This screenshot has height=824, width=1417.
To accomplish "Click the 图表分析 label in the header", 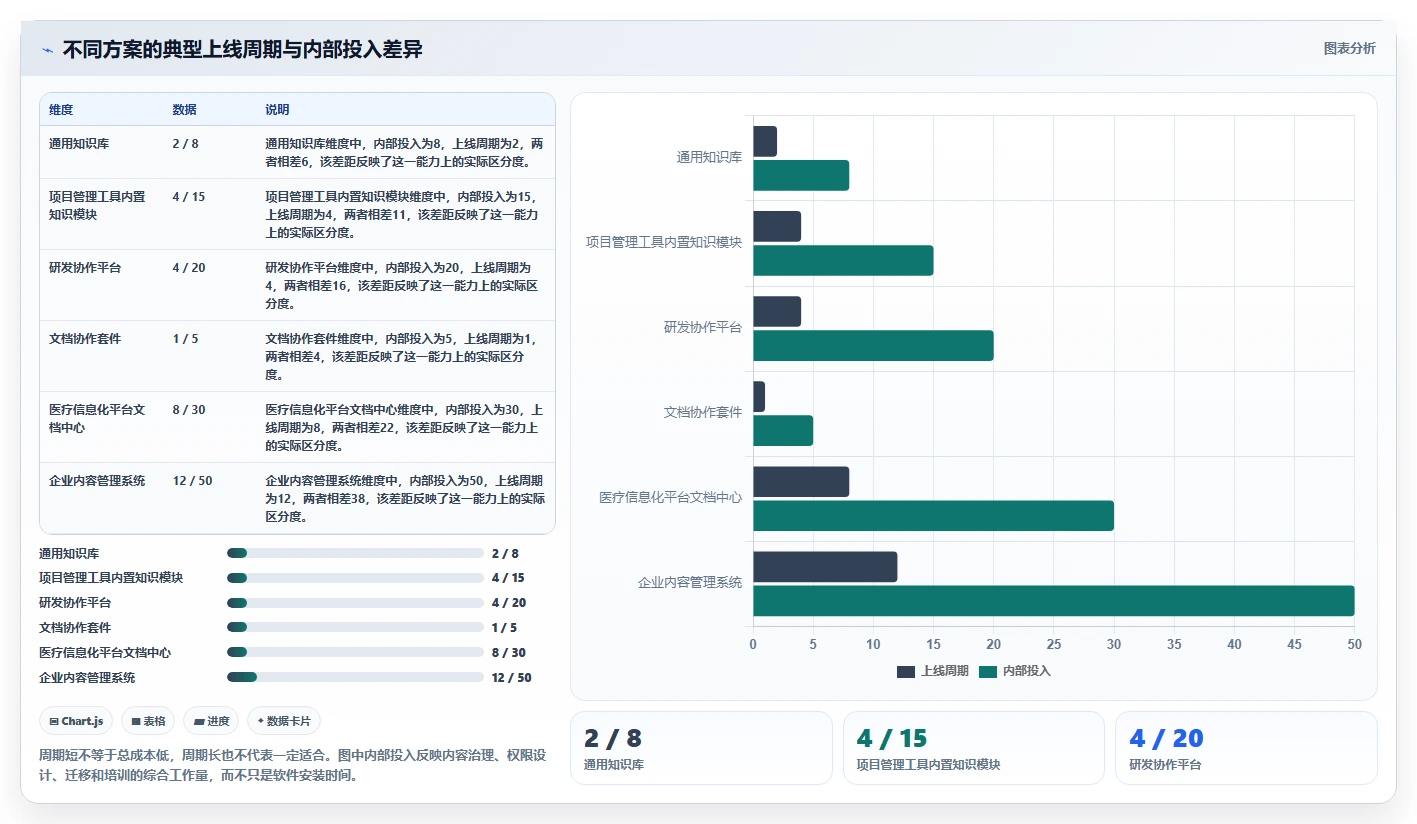I will (x=1349, y=48).
